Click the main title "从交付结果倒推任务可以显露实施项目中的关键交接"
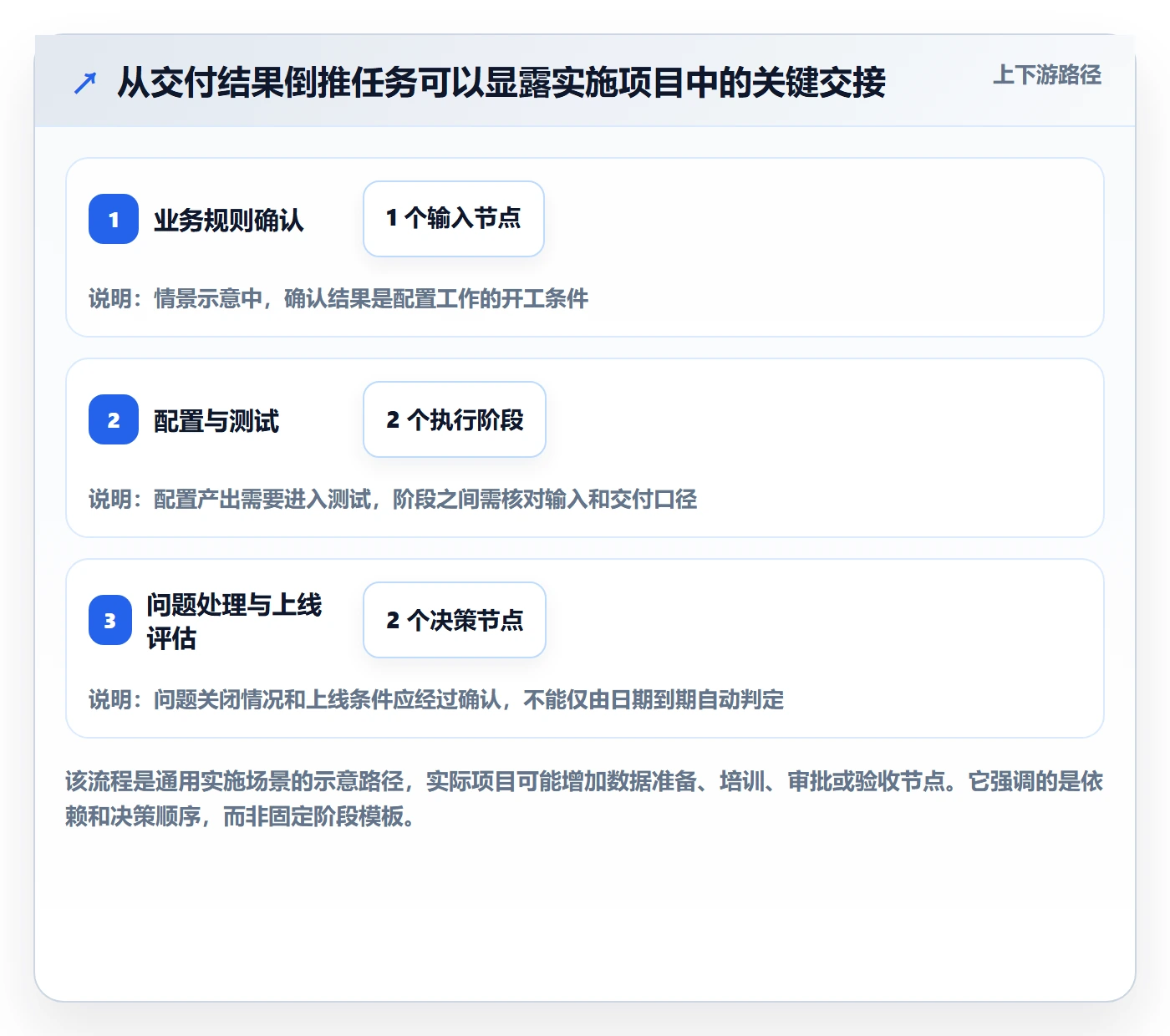Screen dimensions: 1170x1036 (501, 83)
